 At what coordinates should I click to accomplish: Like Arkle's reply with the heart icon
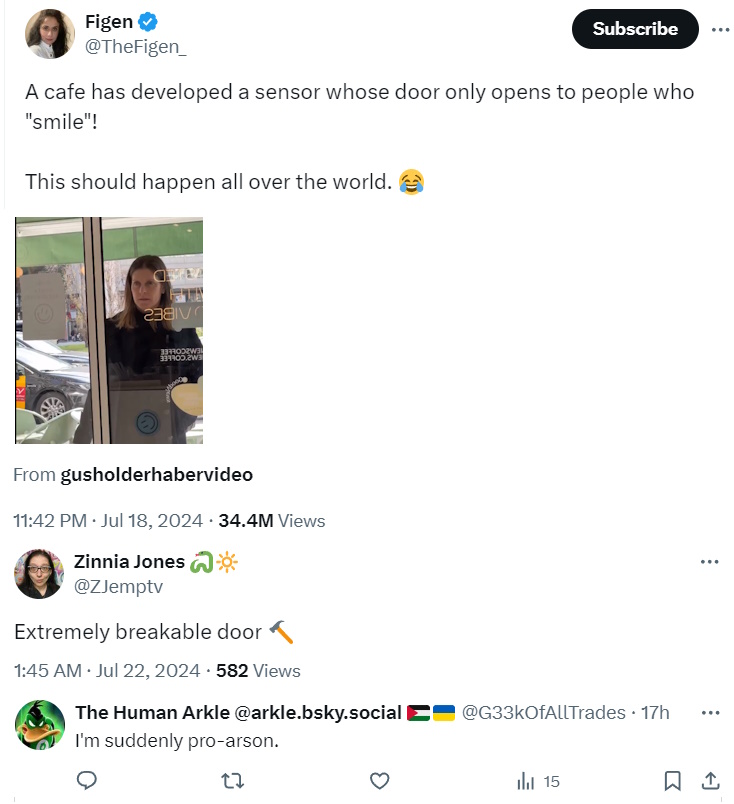coord(379,780)
